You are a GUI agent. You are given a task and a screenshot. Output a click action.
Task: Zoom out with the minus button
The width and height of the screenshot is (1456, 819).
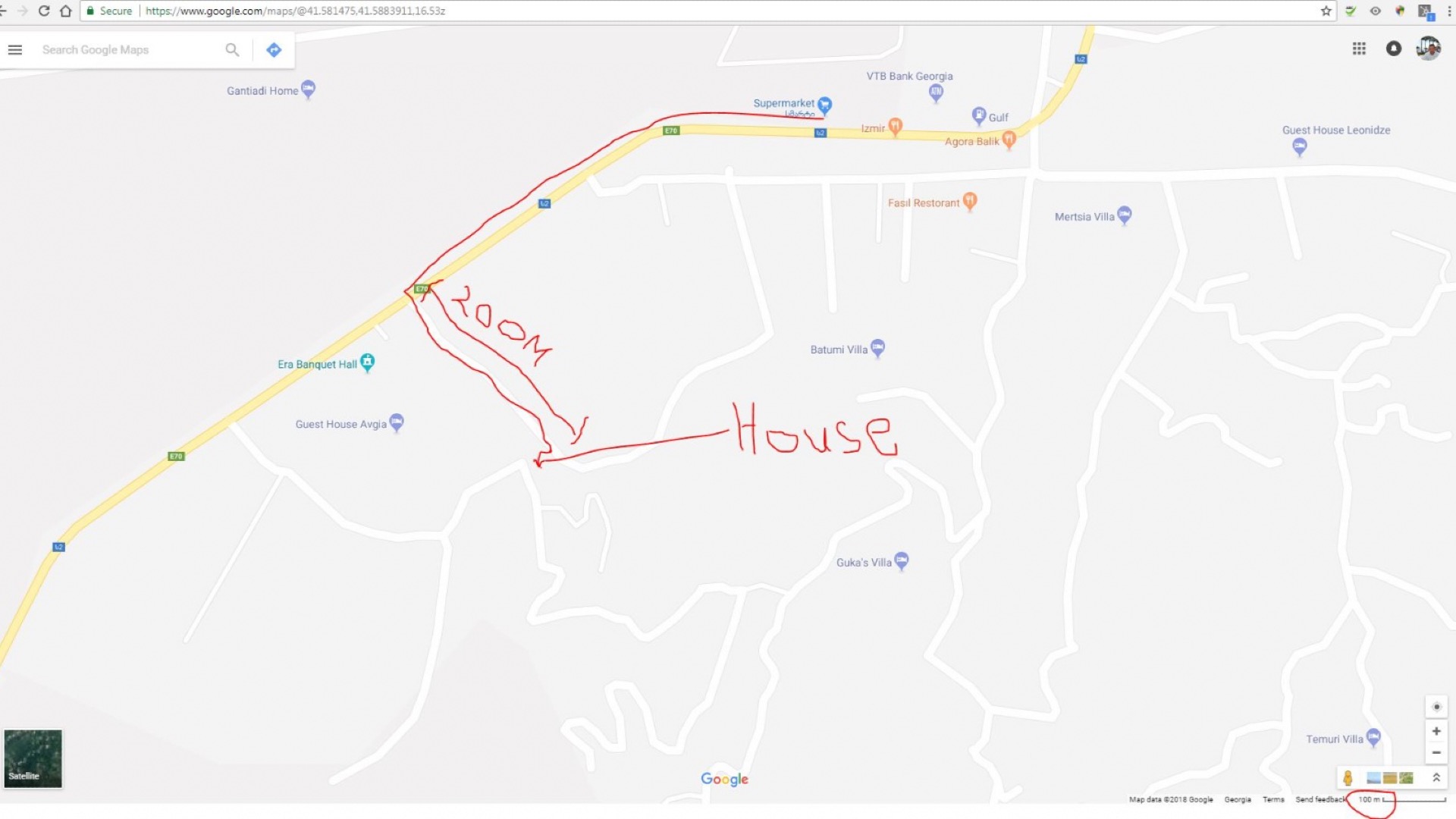[1436, 753]
